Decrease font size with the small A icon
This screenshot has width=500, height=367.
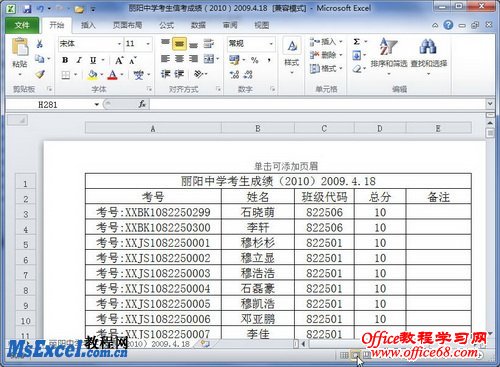tap(133, 61)
